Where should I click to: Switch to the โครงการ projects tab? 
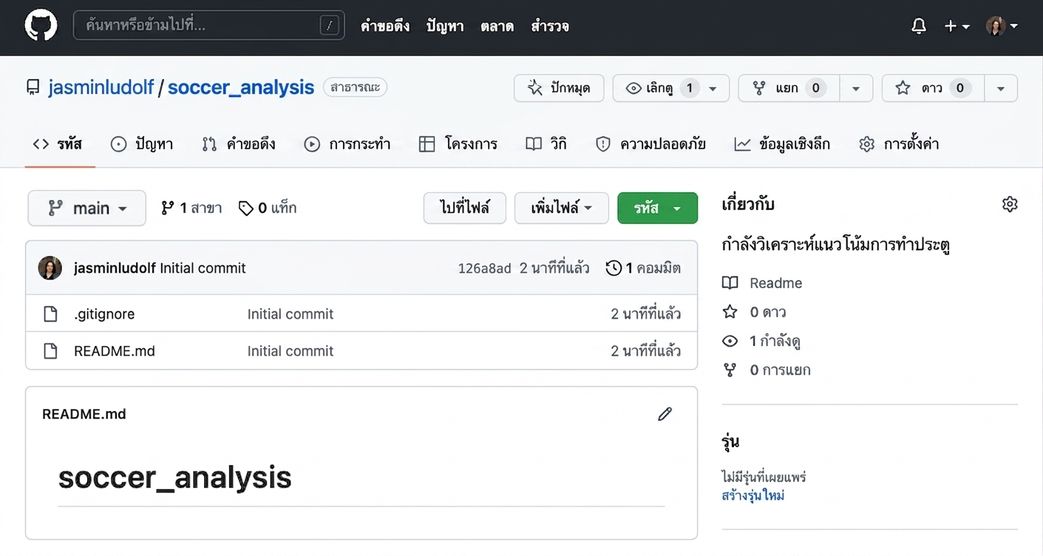coord(458,144)
